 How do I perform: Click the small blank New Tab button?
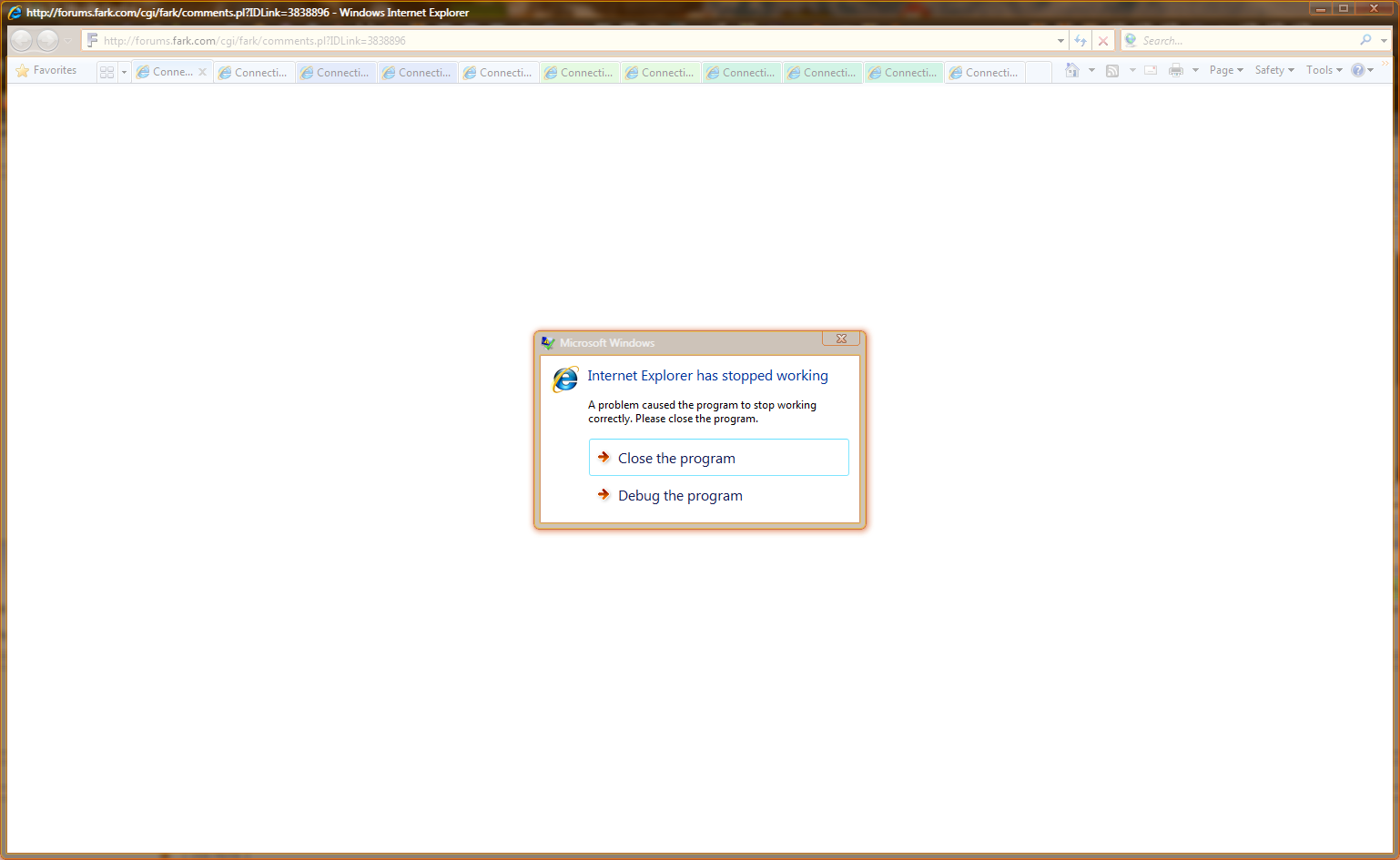pos(1039,72)
